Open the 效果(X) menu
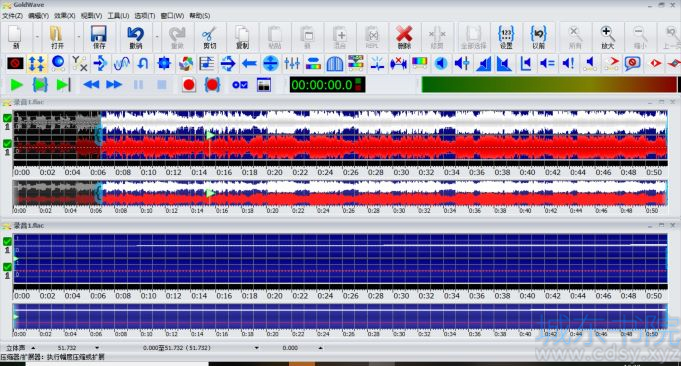Viewport: 681px width, 366px height. pos(65,16)
